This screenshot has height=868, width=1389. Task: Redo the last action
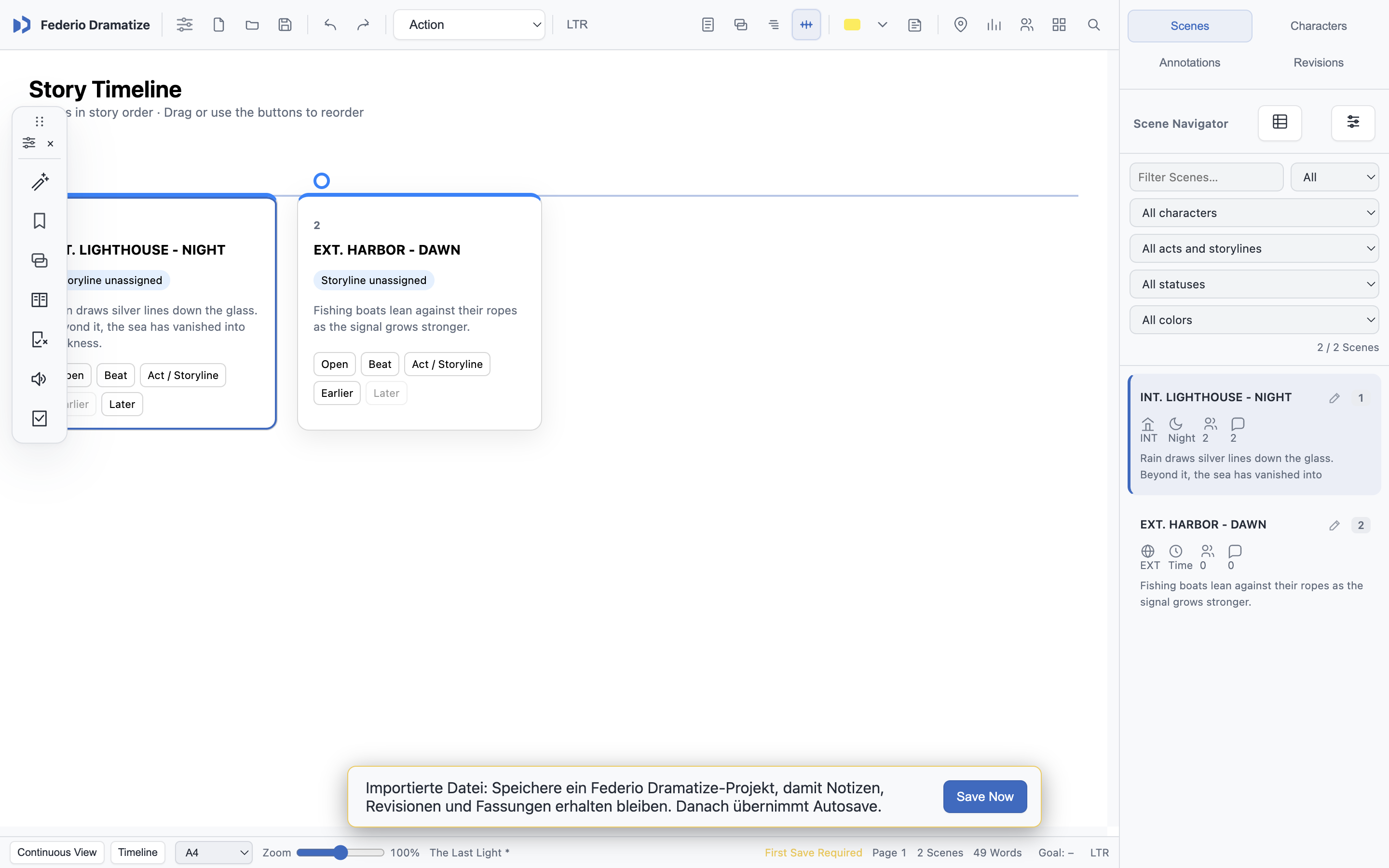coord(363,25)
